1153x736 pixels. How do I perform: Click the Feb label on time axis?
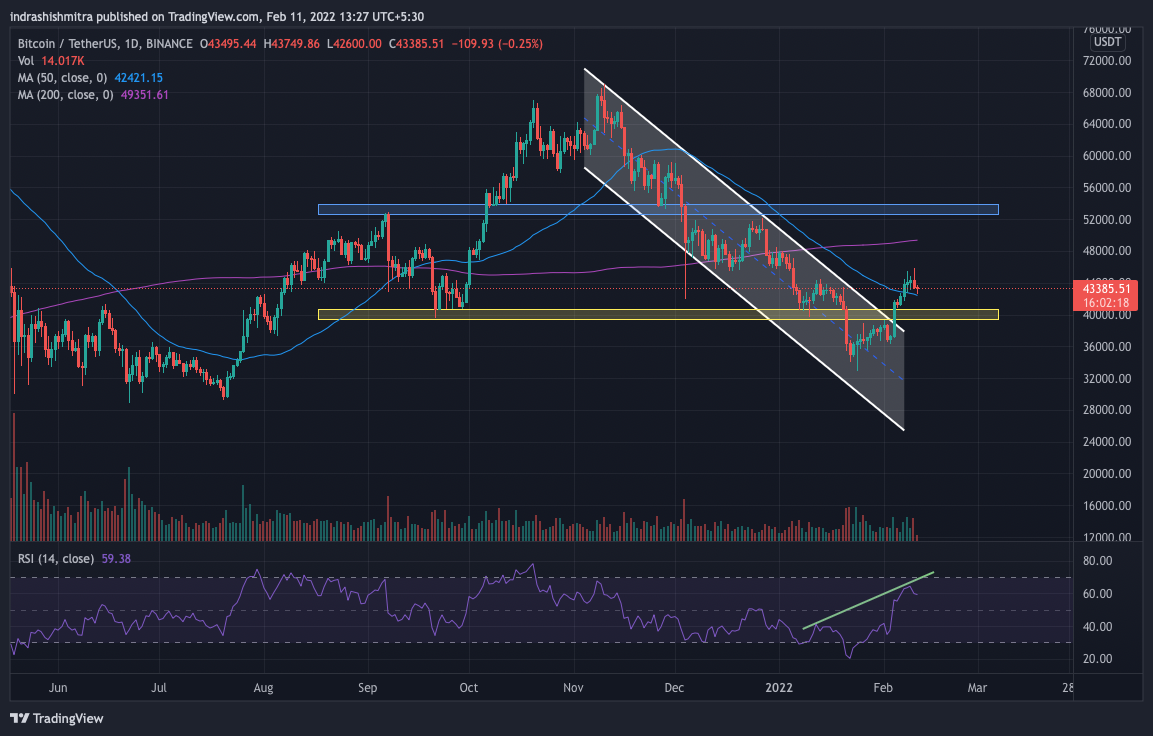(x=884, y=688)
